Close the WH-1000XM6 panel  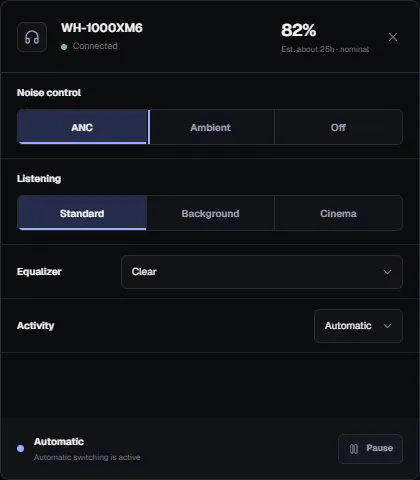pyautogui.click(x=393, y=37)
